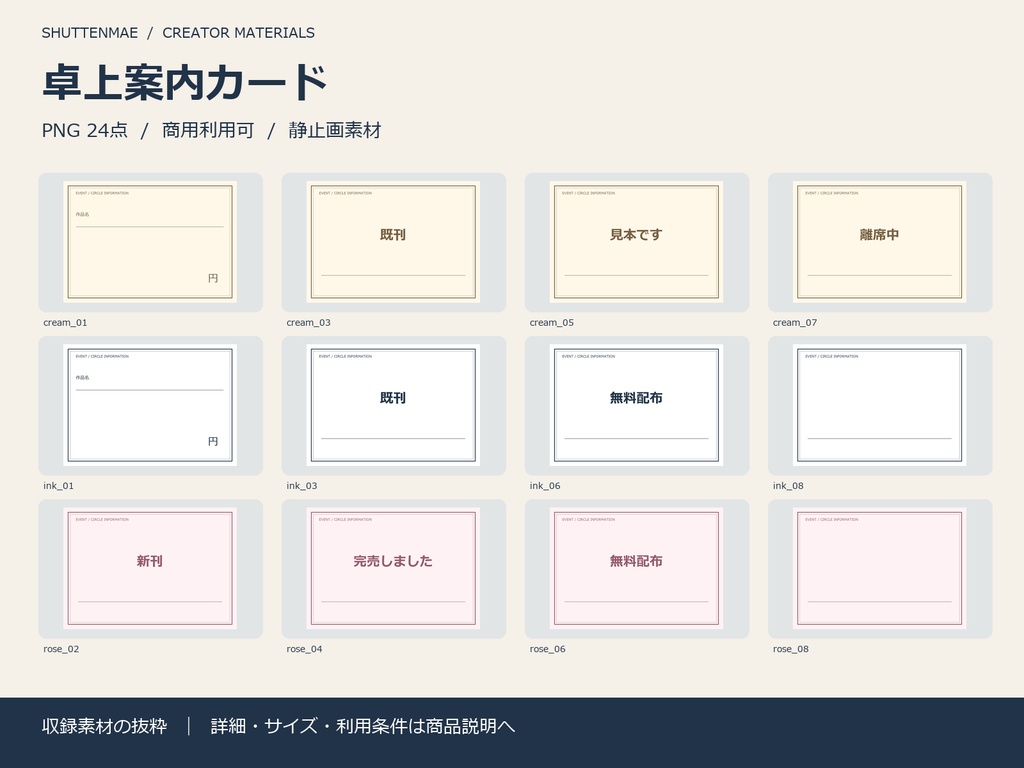Open the cream_01 card thumbnail

click(x=150, y=242)
